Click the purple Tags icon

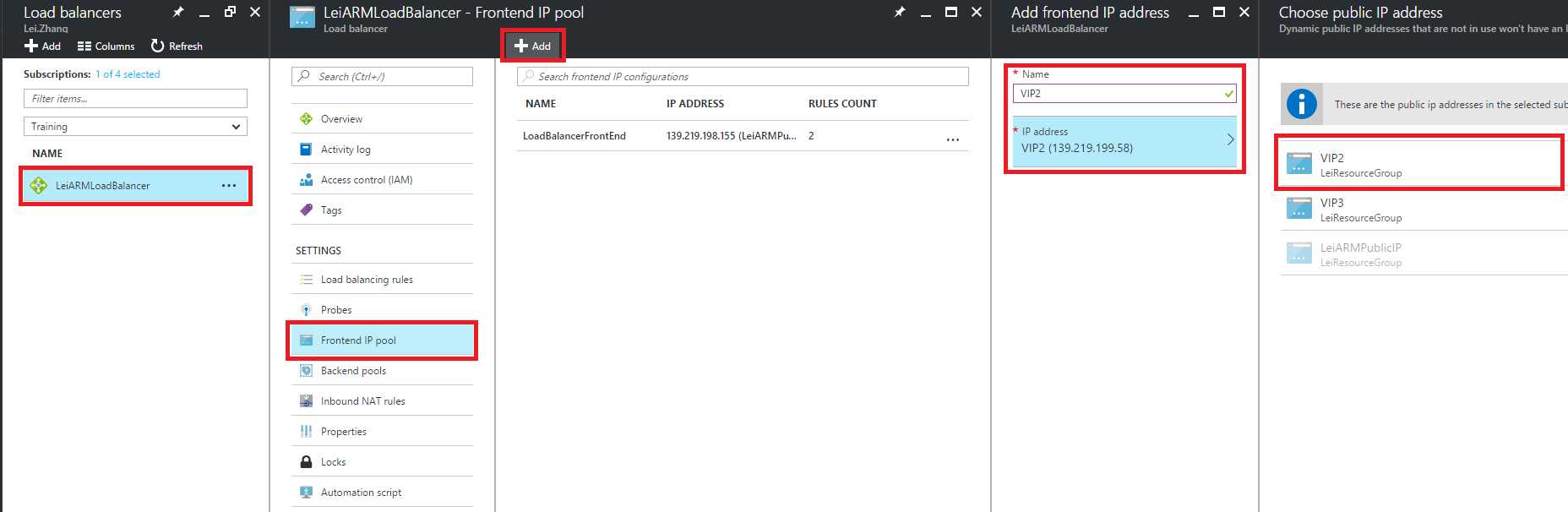[x=306, y=210]
